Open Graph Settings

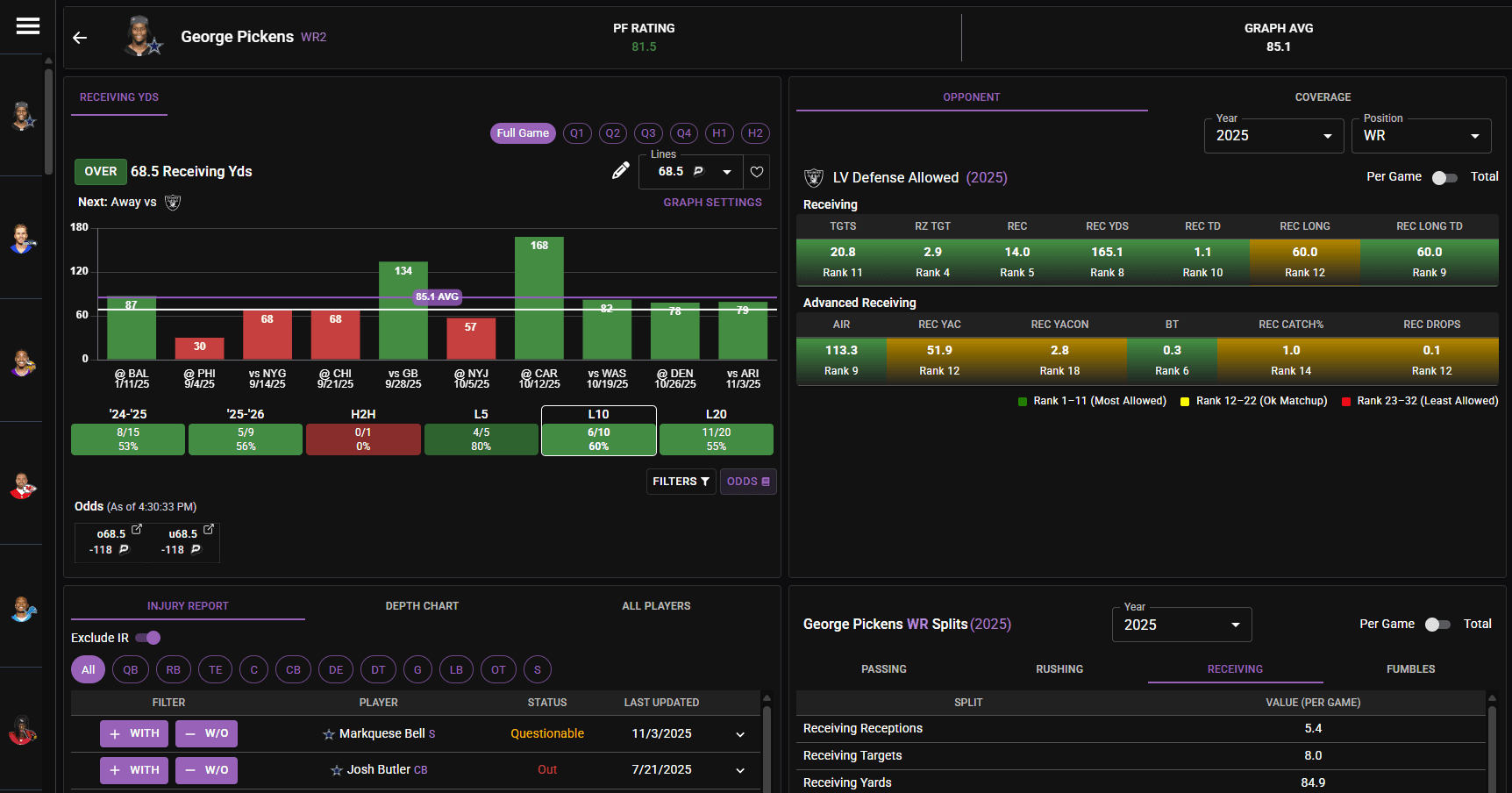tap(711, 202)
